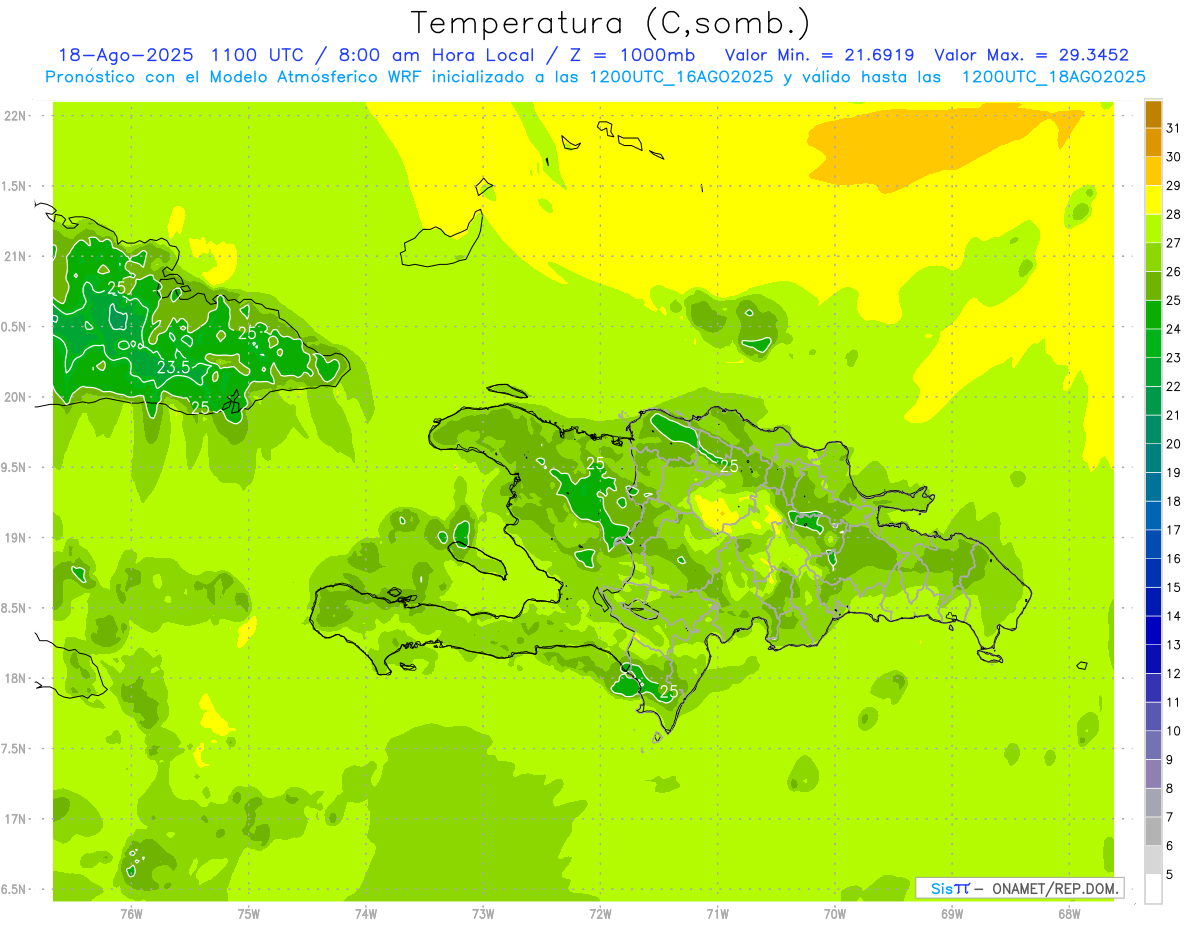Viewport: 1200px width, 927px height.
Task: Click the legend value '6'
Action: [x=1170, y=847]
